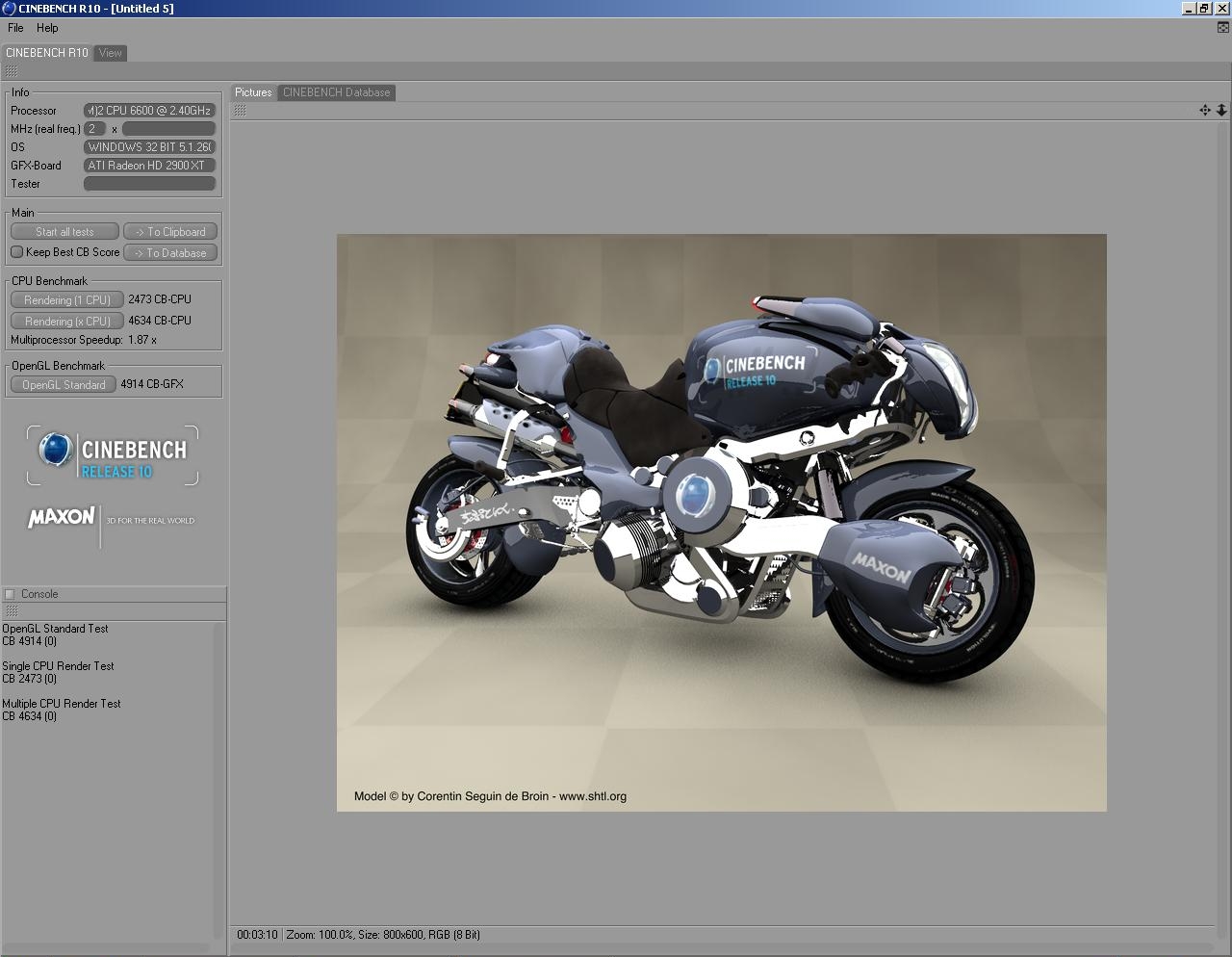This screenshot has width=1232, height=957.
Task: Click Multiprocessor Speedup 1.87 x text
Action: pos(84,340)
